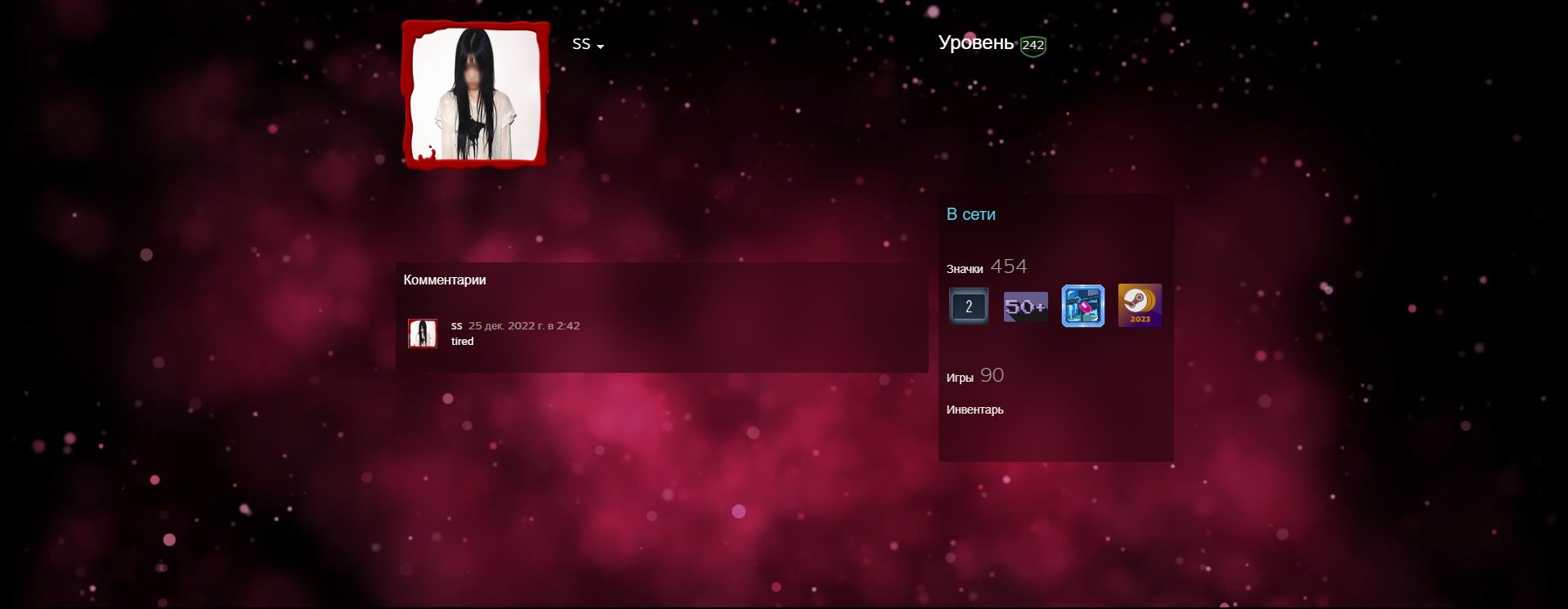The width and height of the screenshot is (1568, 609).
Task: Open the Игры games link
Action: click(960, 378)
